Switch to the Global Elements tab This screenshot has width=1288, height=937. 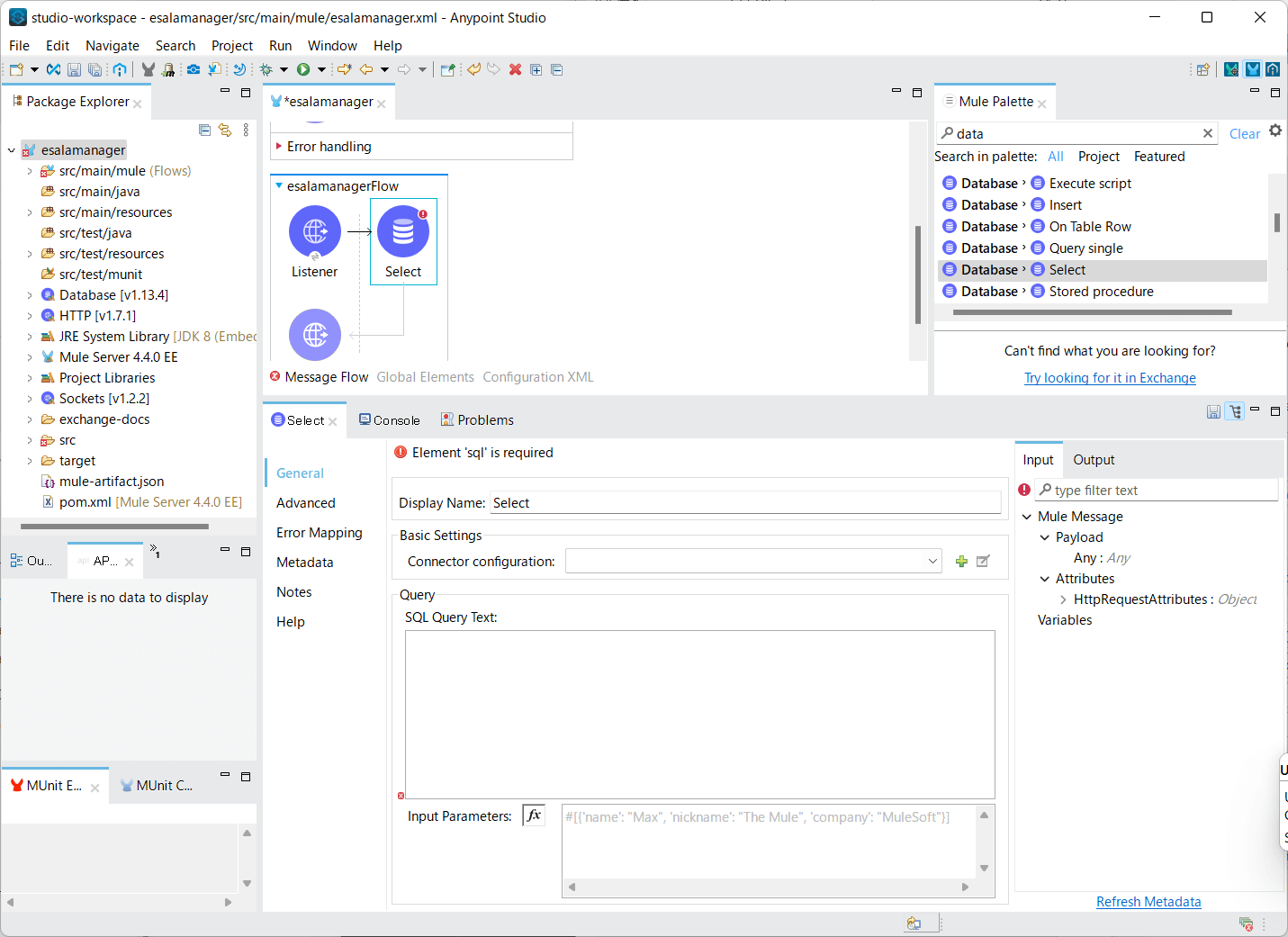tap(425, 377)
